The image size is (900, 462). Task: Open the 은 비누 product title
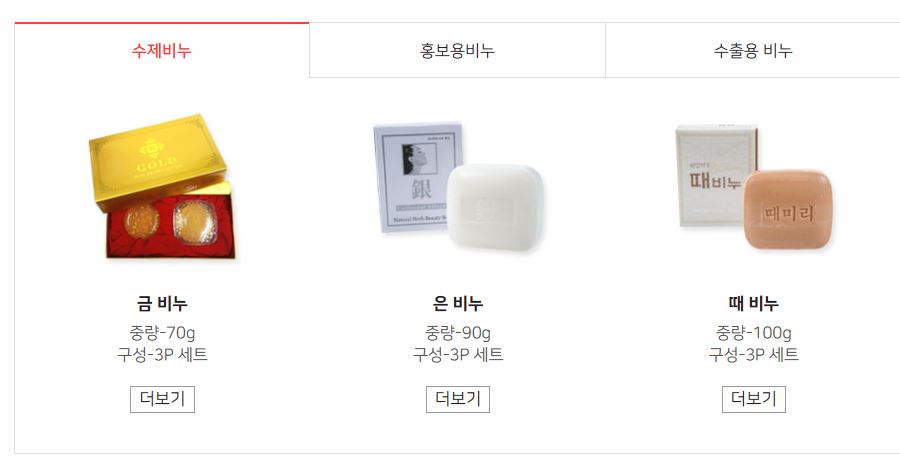458,303
